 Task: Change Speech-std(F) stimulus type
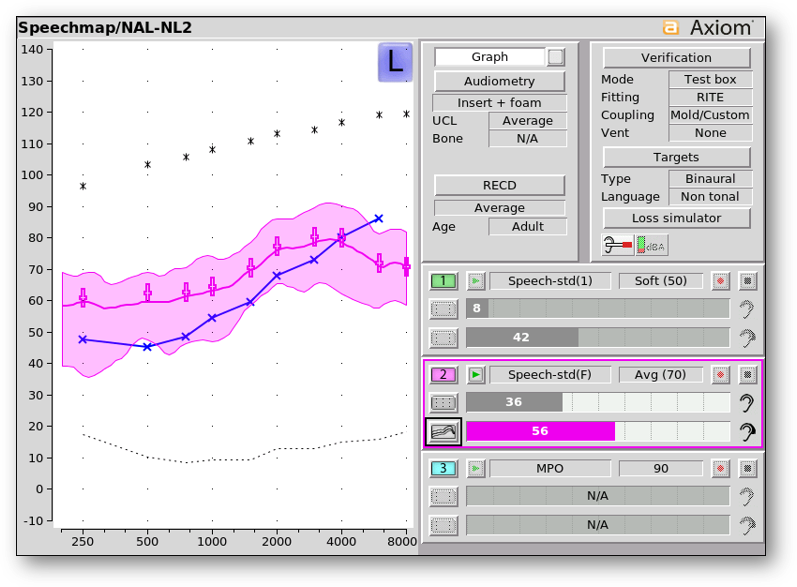pos(550,375)
